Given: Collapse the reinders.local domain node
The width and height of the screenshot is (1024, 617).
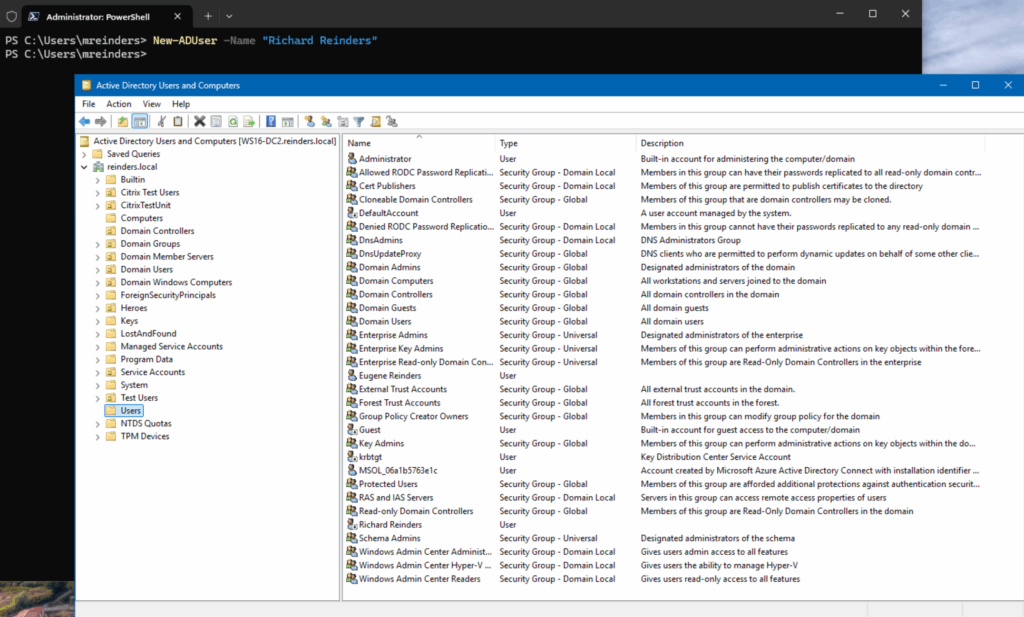Looking at the screenshot, I should [85, 167].
